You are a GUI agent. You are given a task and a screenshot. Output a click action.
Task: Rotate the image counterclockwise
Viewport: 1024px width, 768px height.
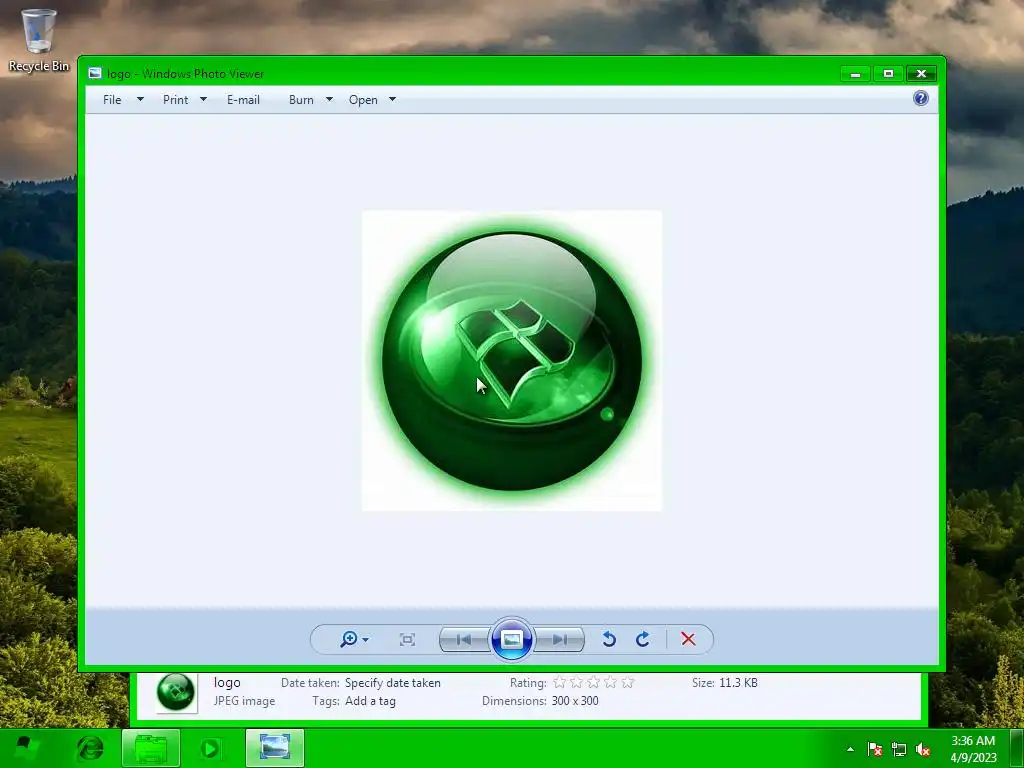[x=609, y=639]
